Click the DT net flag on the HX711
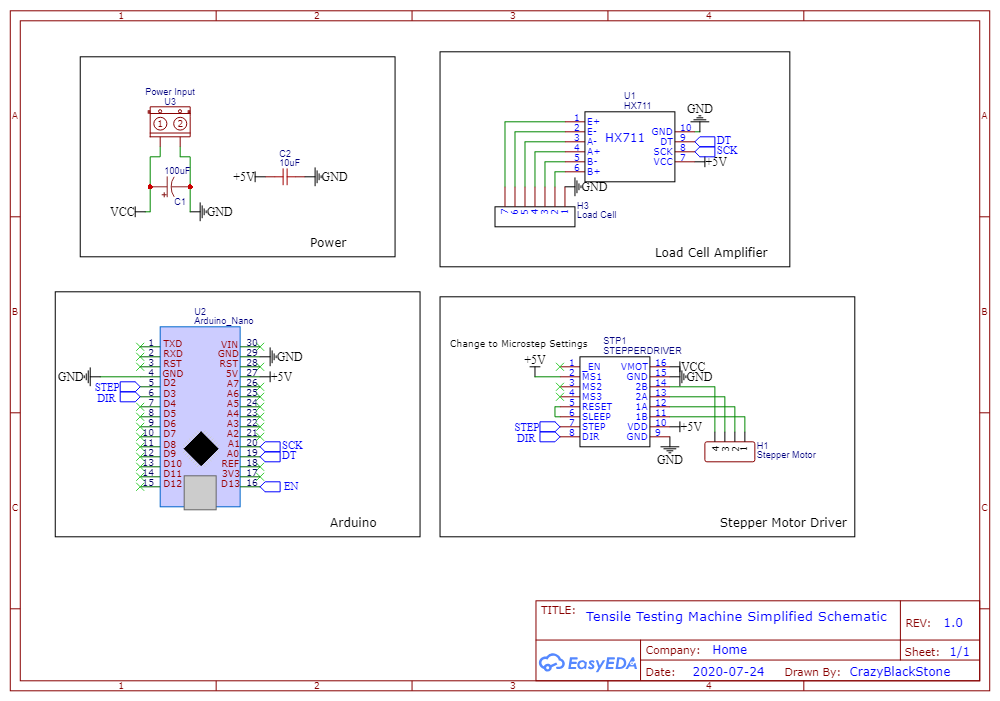Screen dimensions: 1000x701 pyautogui.click(x=712, y=140)
